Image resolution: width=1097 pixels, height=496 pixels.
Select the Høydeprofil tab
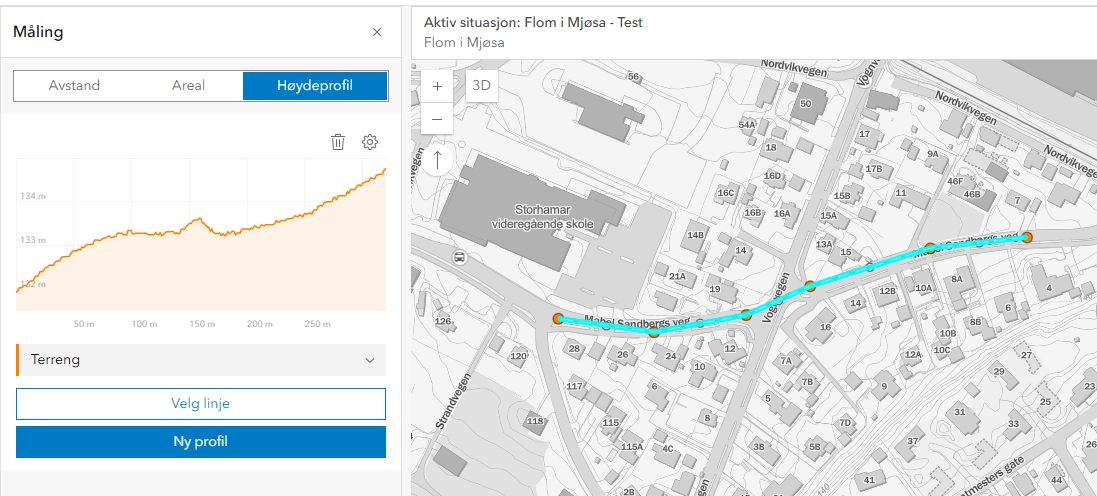click(315, 85)
